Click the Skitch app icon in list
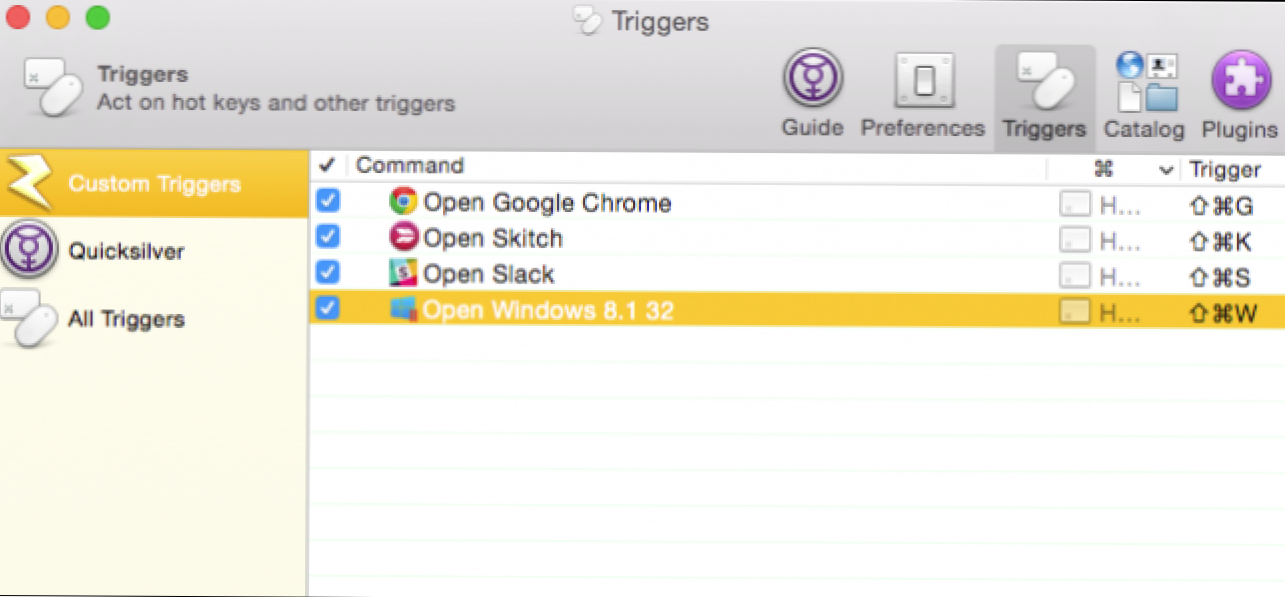The height and width of the screenshot is (597, 1285). (x=403, y=238)
